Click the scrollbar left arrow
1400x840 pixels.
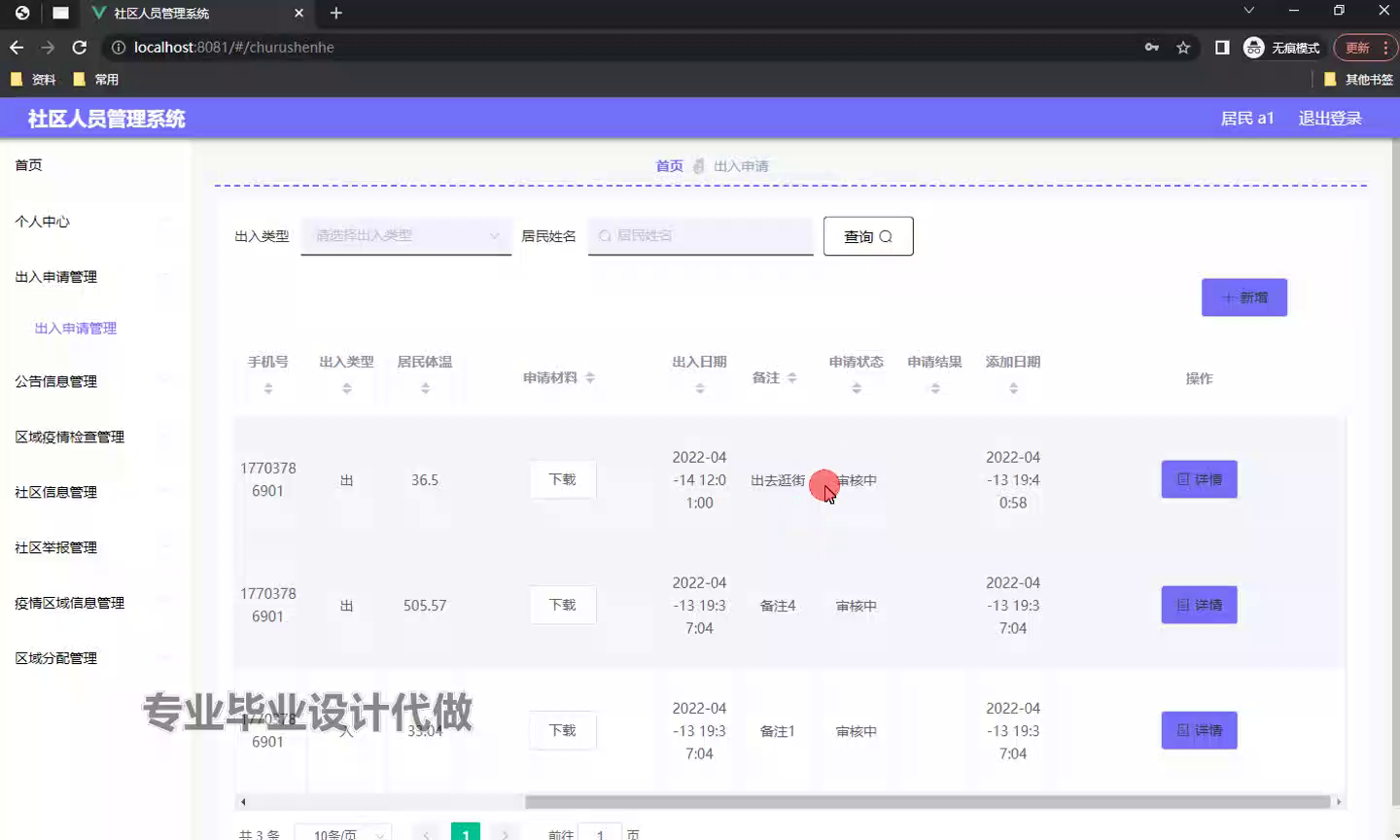pos(243,802)
